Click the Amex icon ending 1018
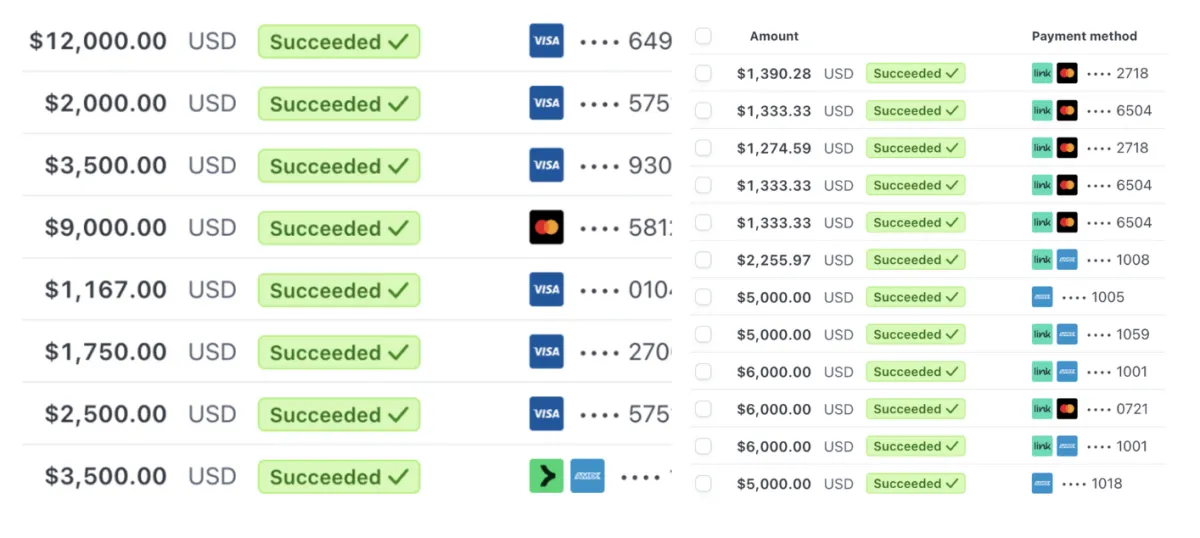Screen dimensions: 1200x538 pos(1042,484)
